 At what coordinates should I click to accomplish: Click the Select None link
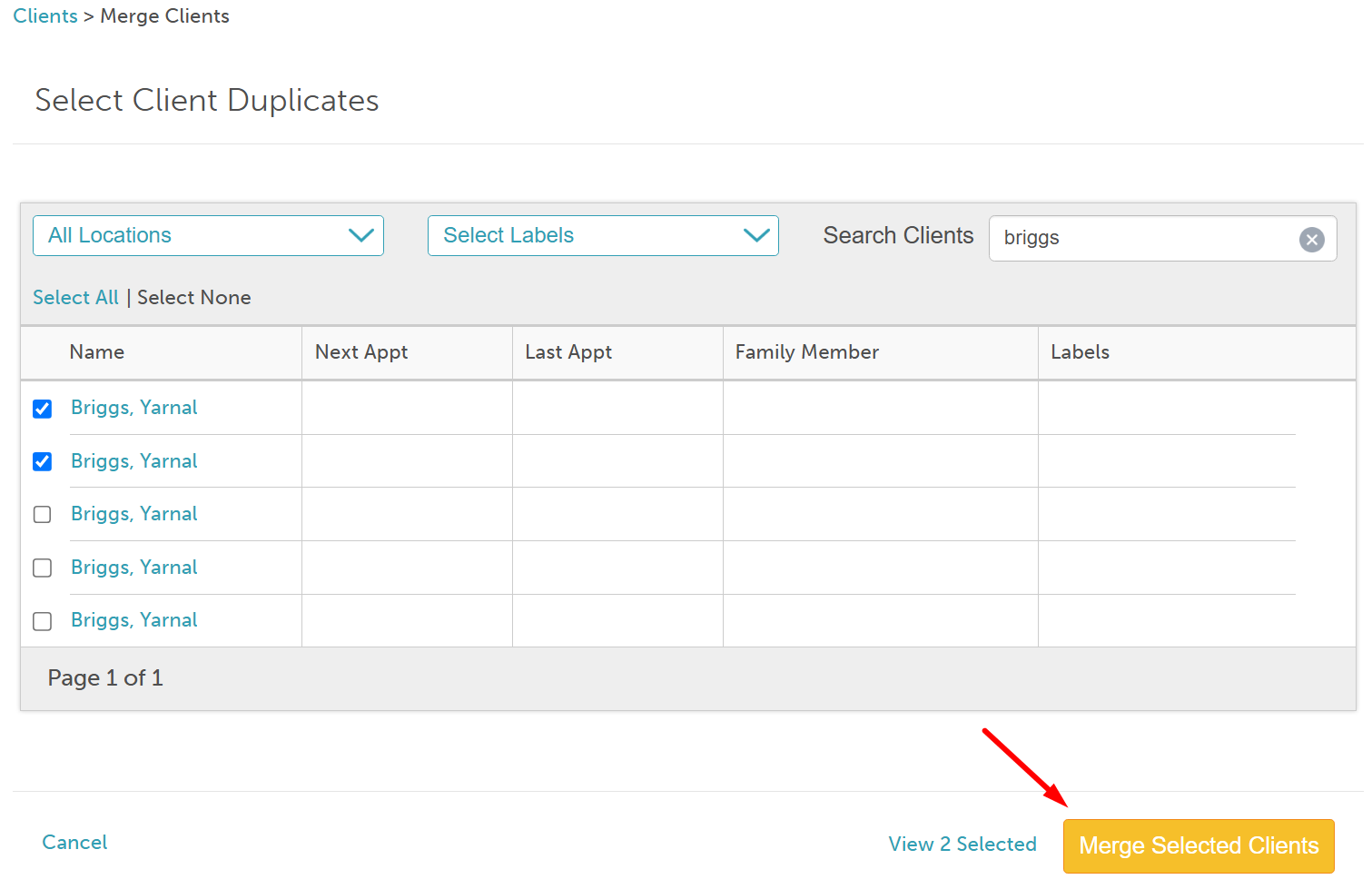[x=194, y=298]
